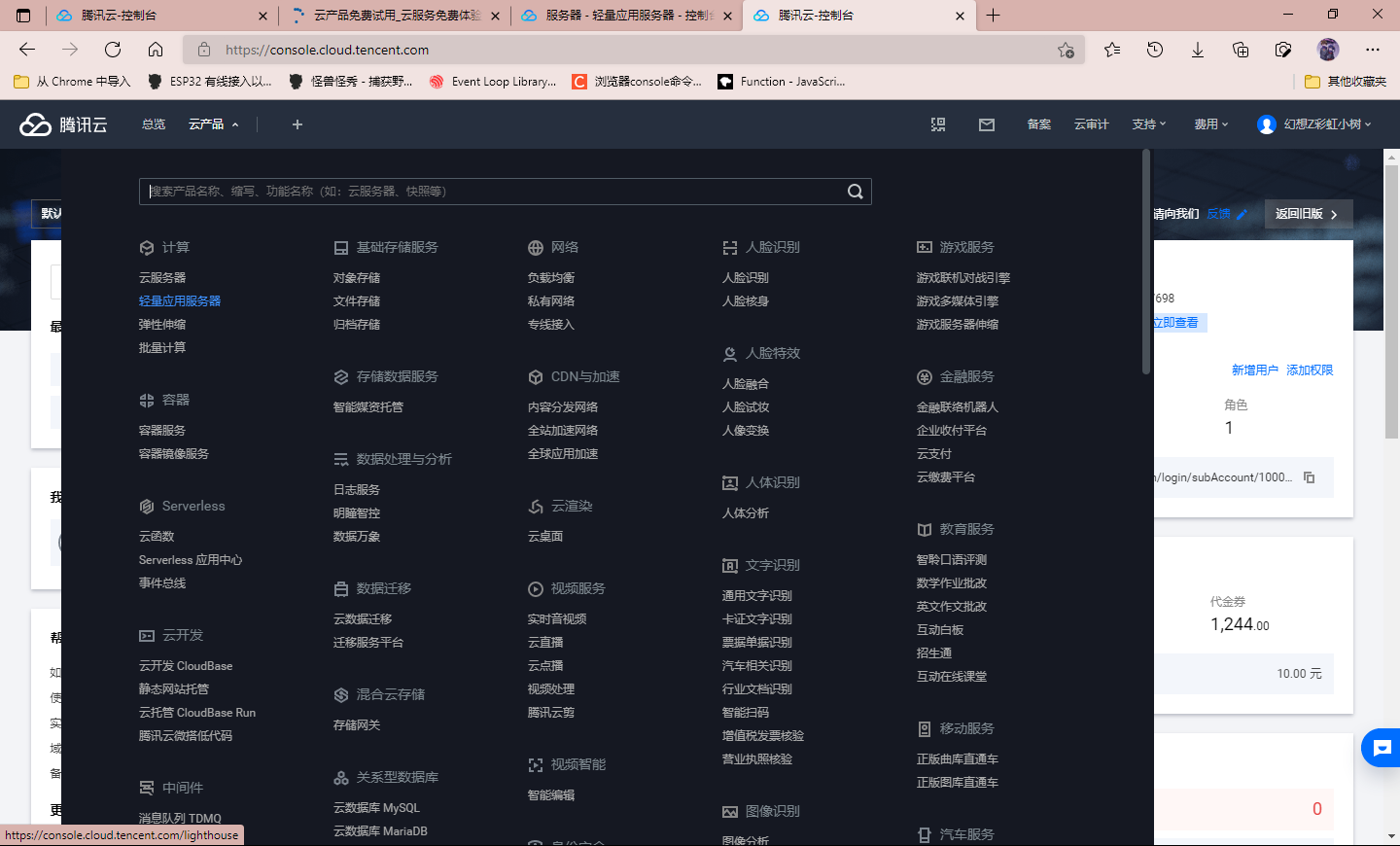Open 轻量应用服务器 product link
This screenshot has width=1400, height=846.
pyautogui.click(x=180, y=301)
